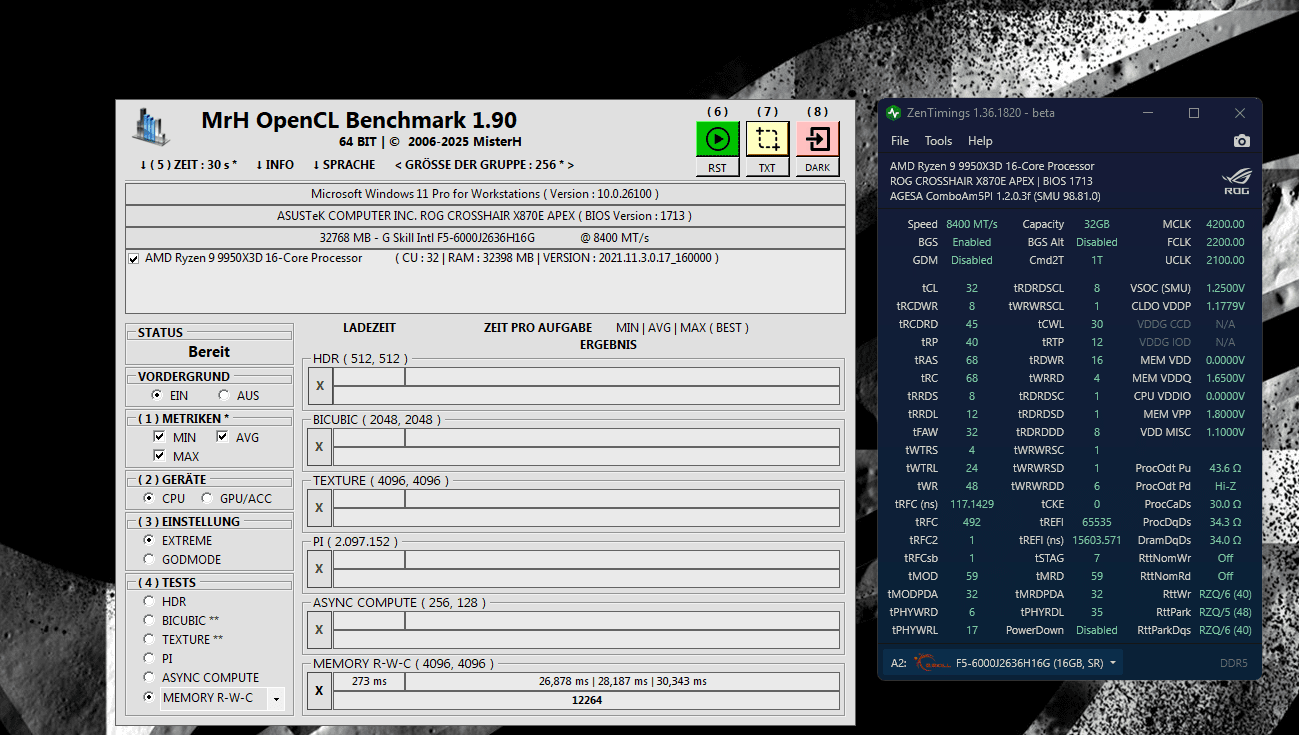Click the Microsoft Windows 11 Pro version row
The image size is (1299, 735).
(x=485, y=194)
